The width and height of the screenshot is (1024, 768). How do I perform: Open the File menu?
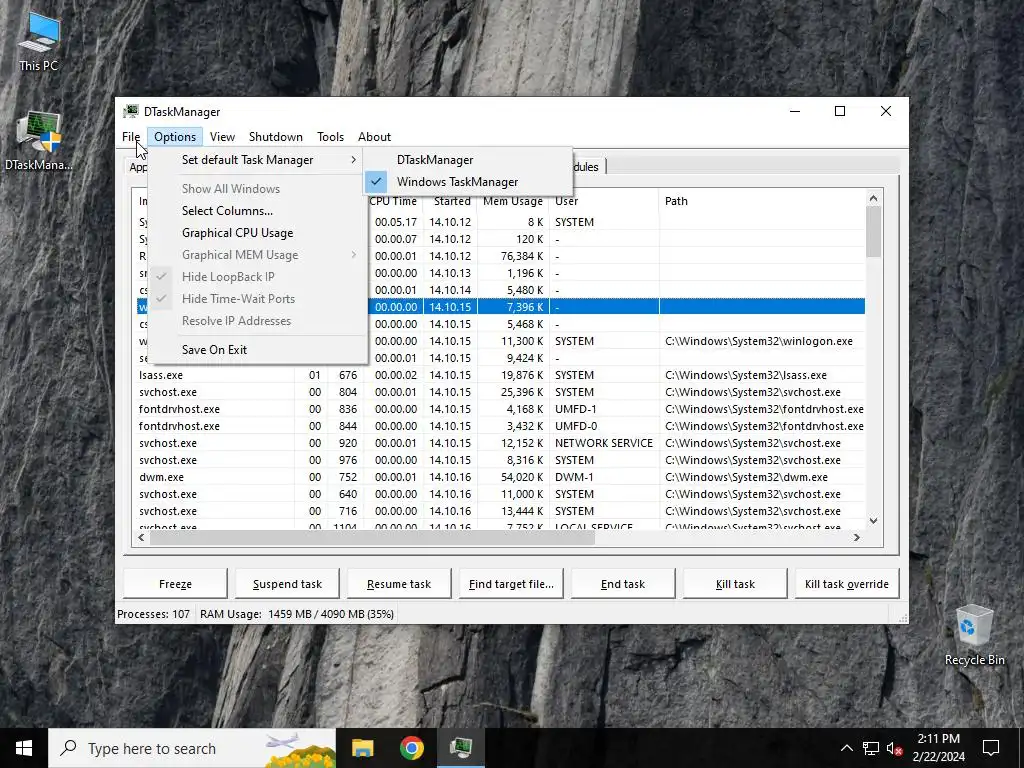tap(131, 136)
